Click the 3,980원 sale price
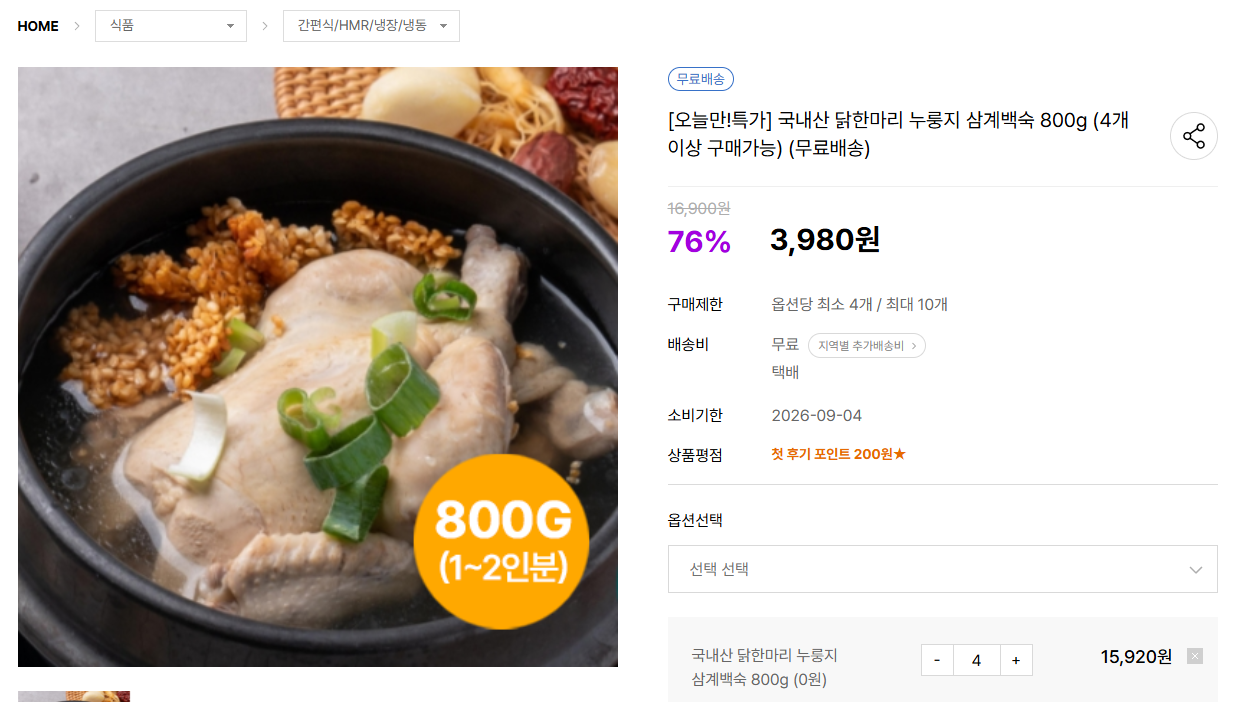 (825, 240)
